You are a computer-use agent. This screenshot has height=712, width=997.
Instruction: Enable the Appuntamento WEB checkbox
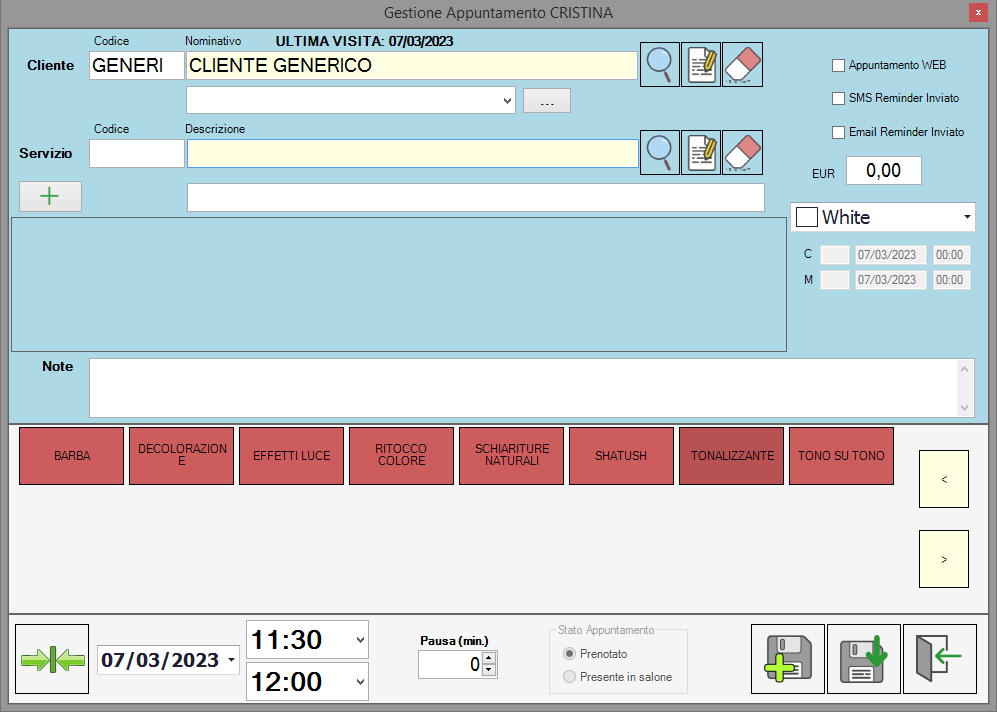839,66
